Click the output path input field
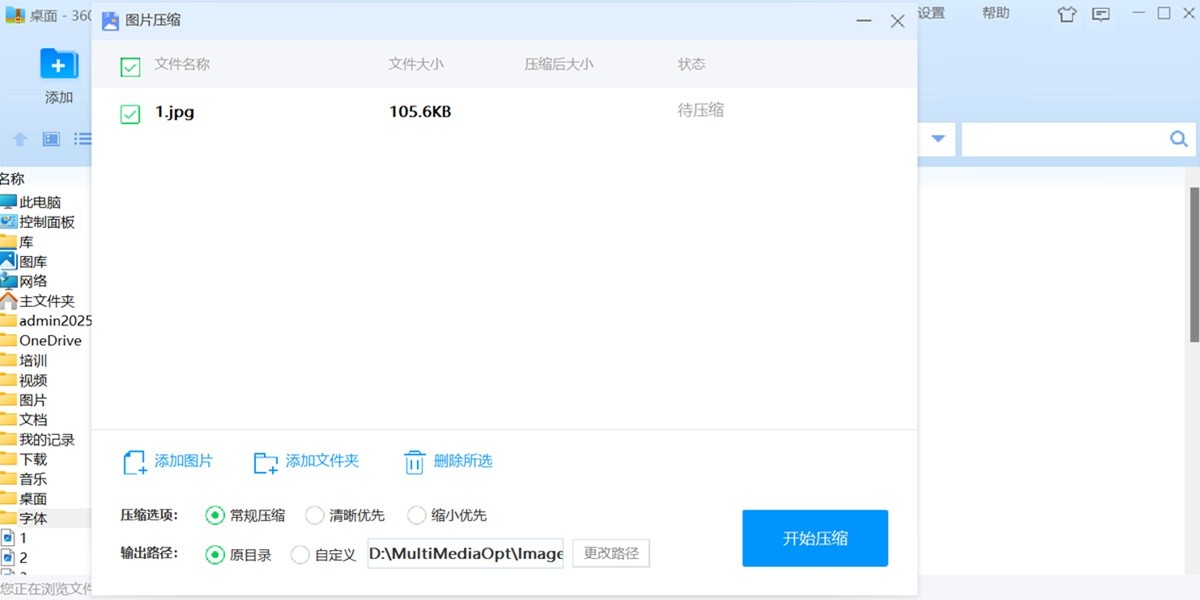 click(465, 553)
